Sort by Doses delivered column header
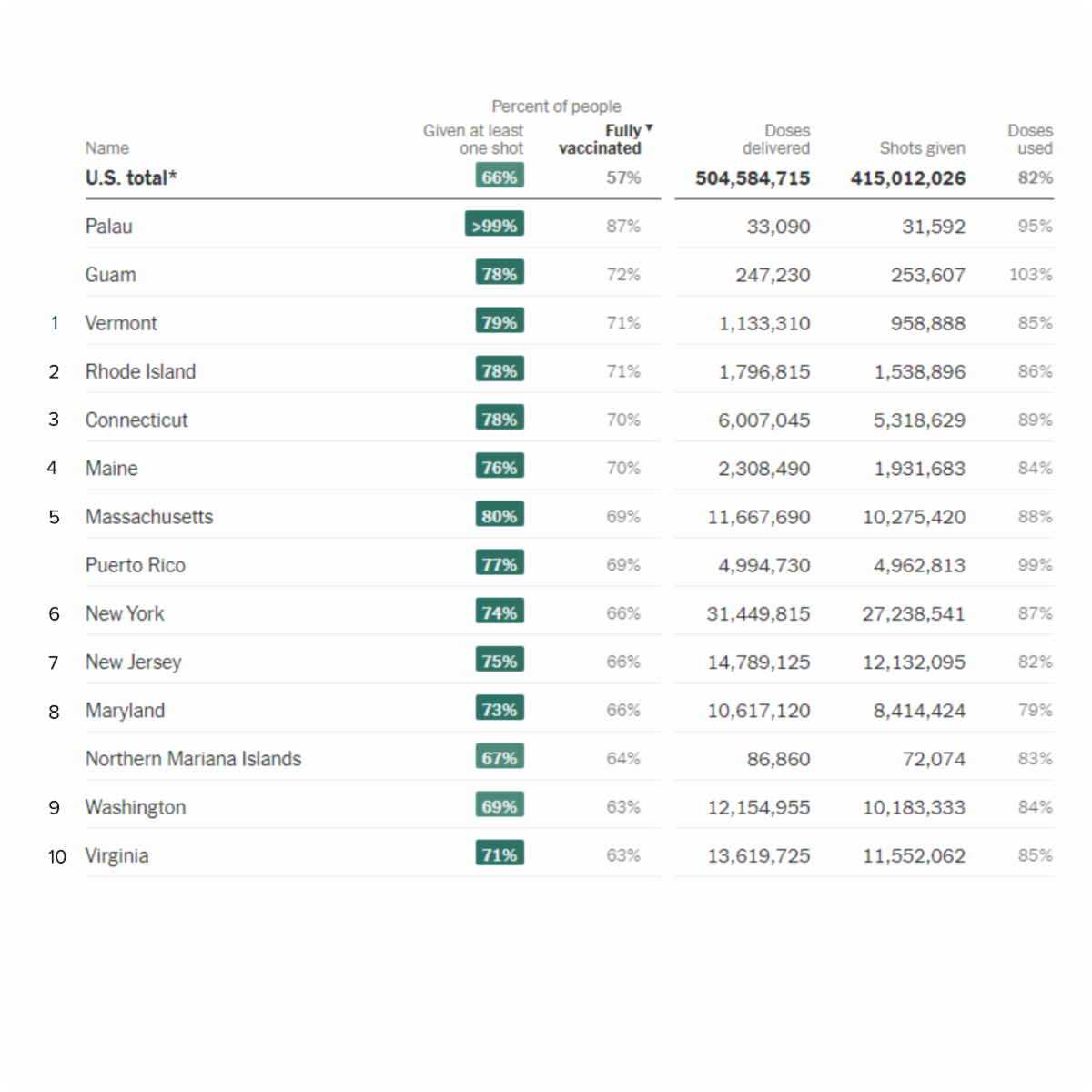Screen dimensions: 1092x1092 [776, 139]
